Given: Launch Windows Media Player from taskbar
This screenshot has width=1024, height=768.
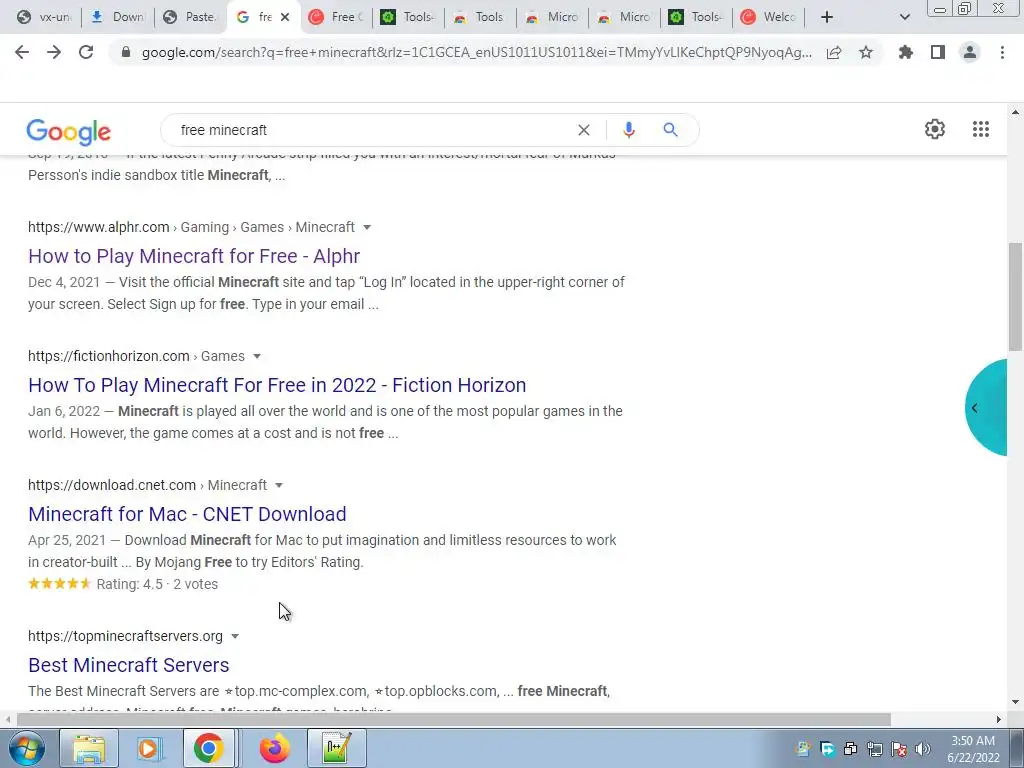Looking at the screenshot, I should (148, 748).
